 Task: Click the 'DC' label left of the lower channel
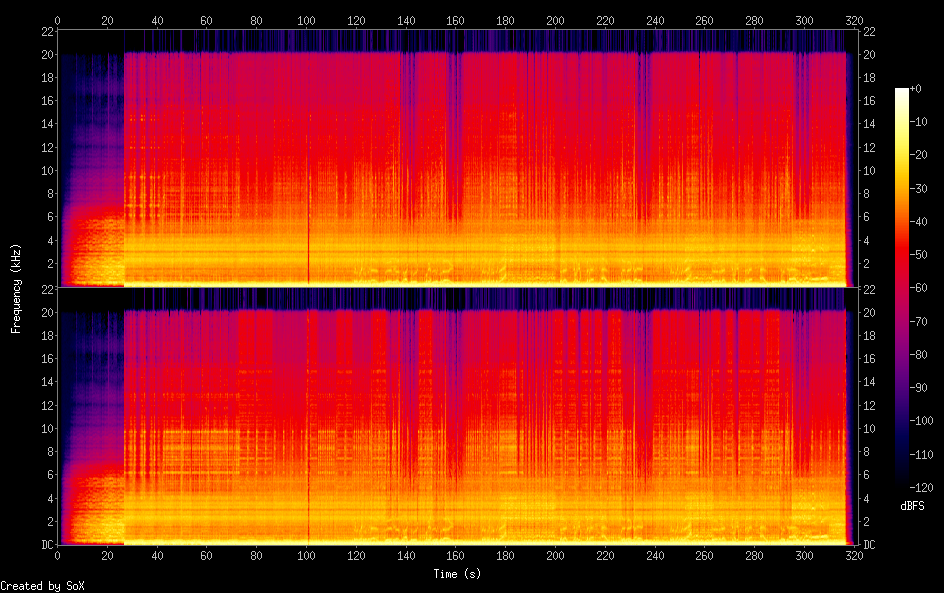[x=45, y=545]
